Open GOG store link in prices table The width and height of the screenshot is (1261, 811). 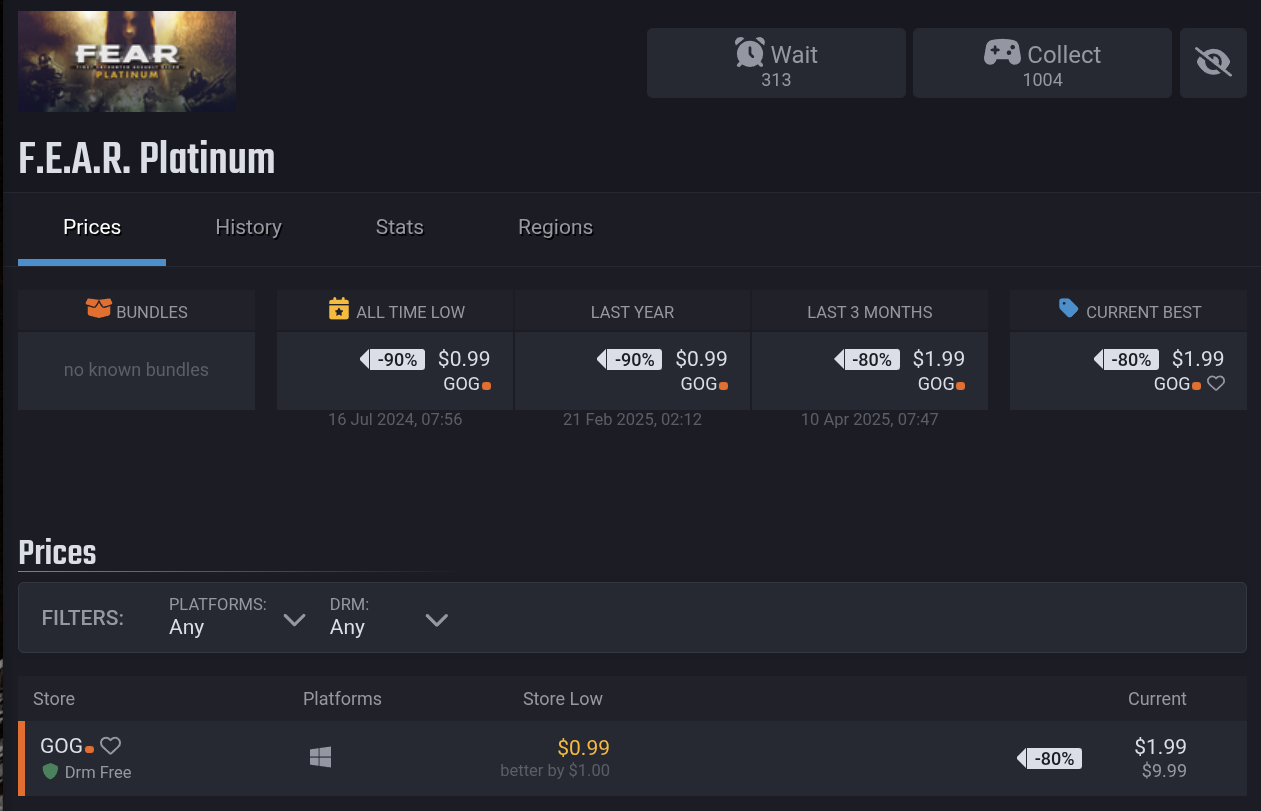(x=67, y=746)
